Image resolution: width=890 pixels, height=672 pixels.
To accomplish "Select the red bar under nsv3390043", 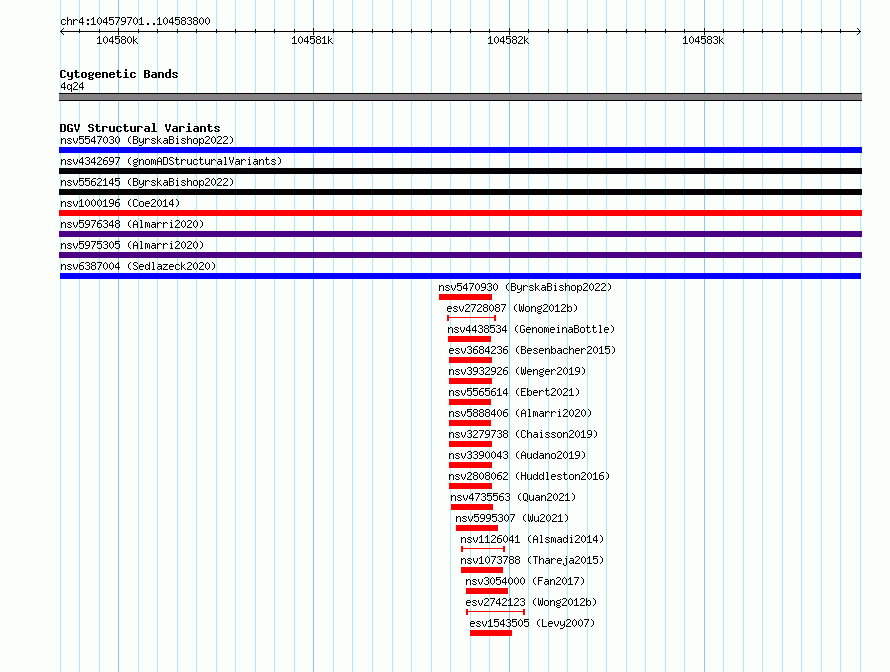I will tap(471, 465).
